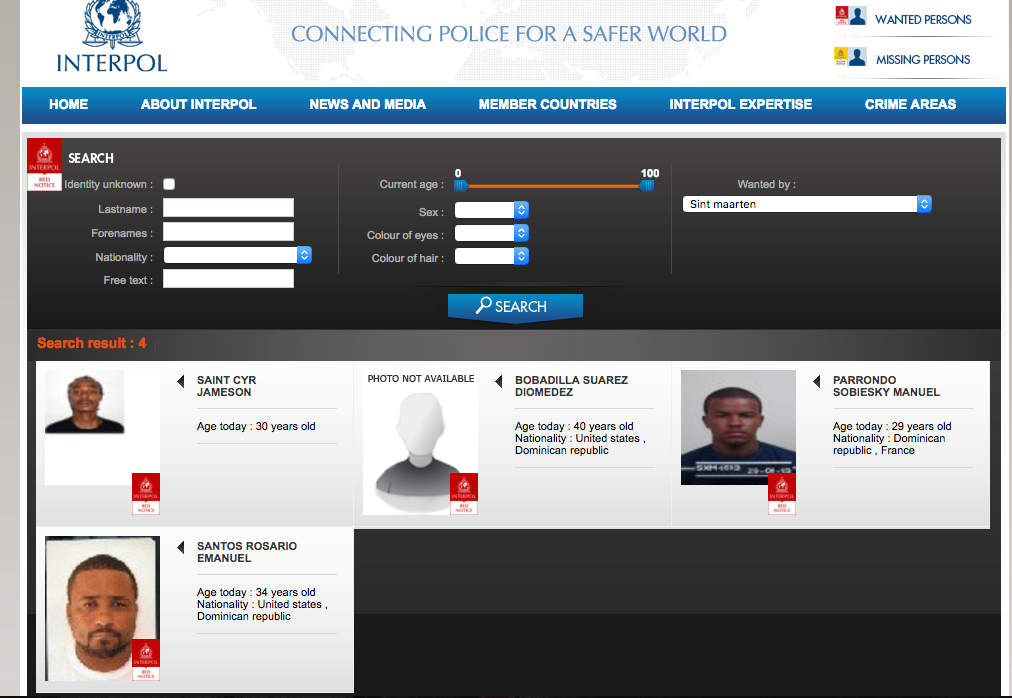Click the arrow marker beside SANTOS ROSARIO EMANUEL

click(181, 547)
